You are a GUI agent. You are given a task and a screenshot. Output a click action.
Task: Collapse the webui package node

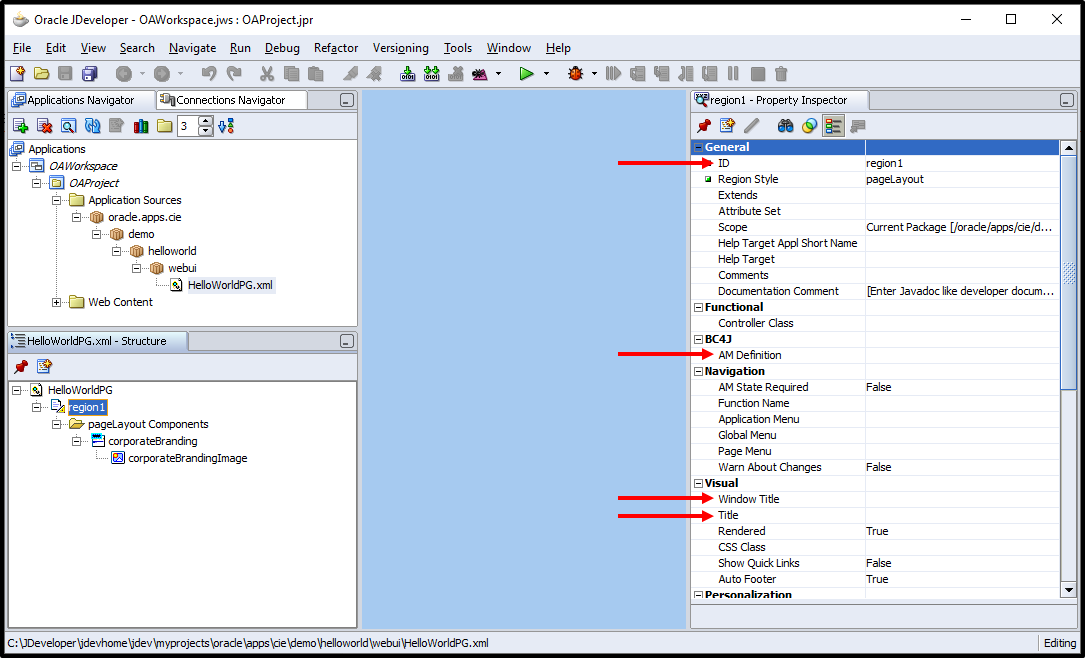pyautogui.click(x=136, y=268)
